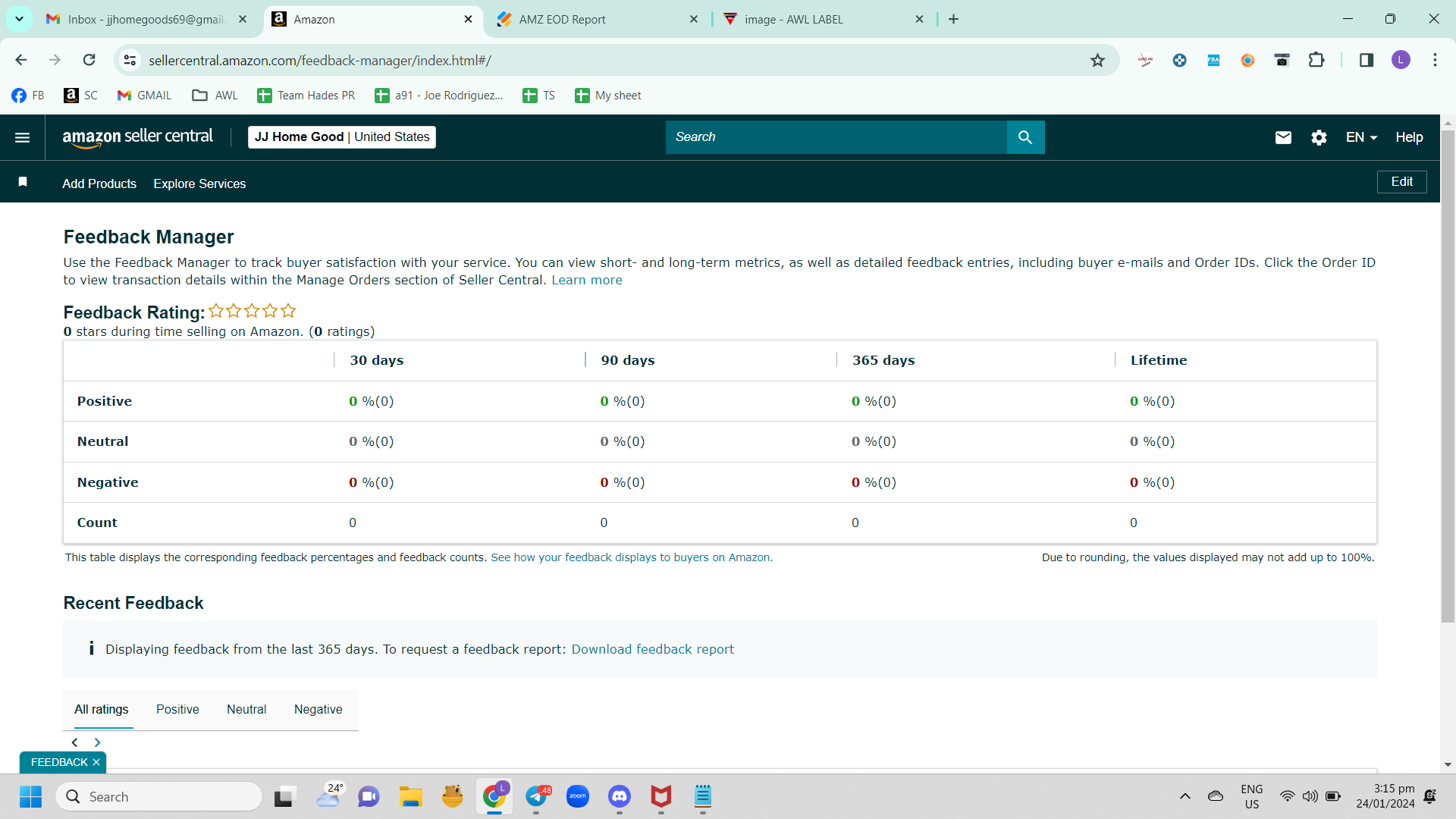Bookmark this page with star icon
The image size is (1456, 819).
[x=1097, y=60]
